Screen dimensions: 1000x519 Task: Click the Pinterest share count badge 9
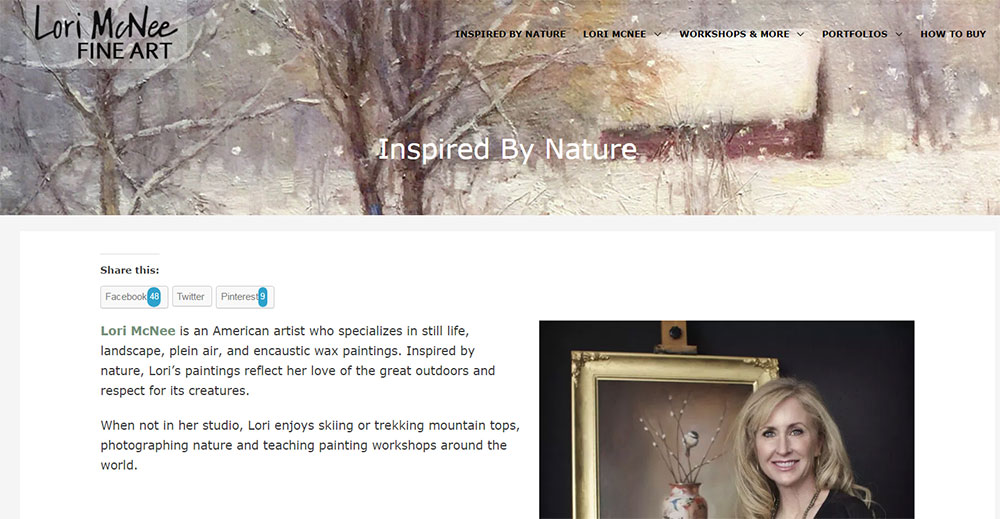pyautogui.click(x=262, y=296)
